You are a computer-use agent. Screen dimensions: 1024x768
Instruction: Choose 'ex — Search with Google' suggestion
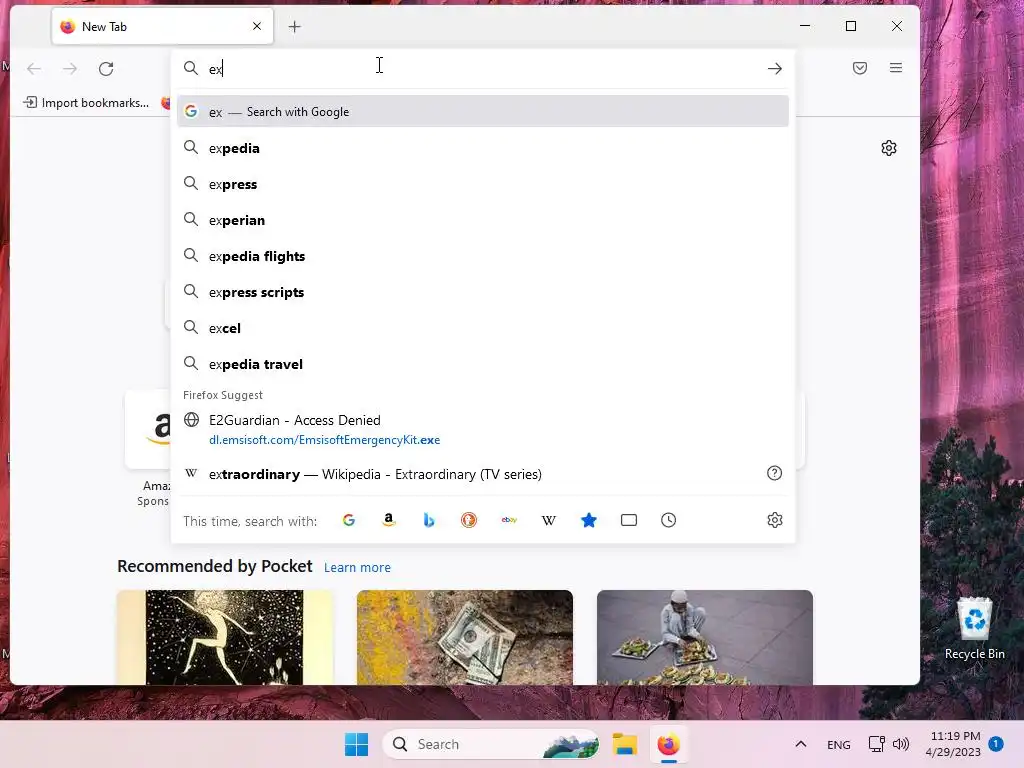[483, 112]
